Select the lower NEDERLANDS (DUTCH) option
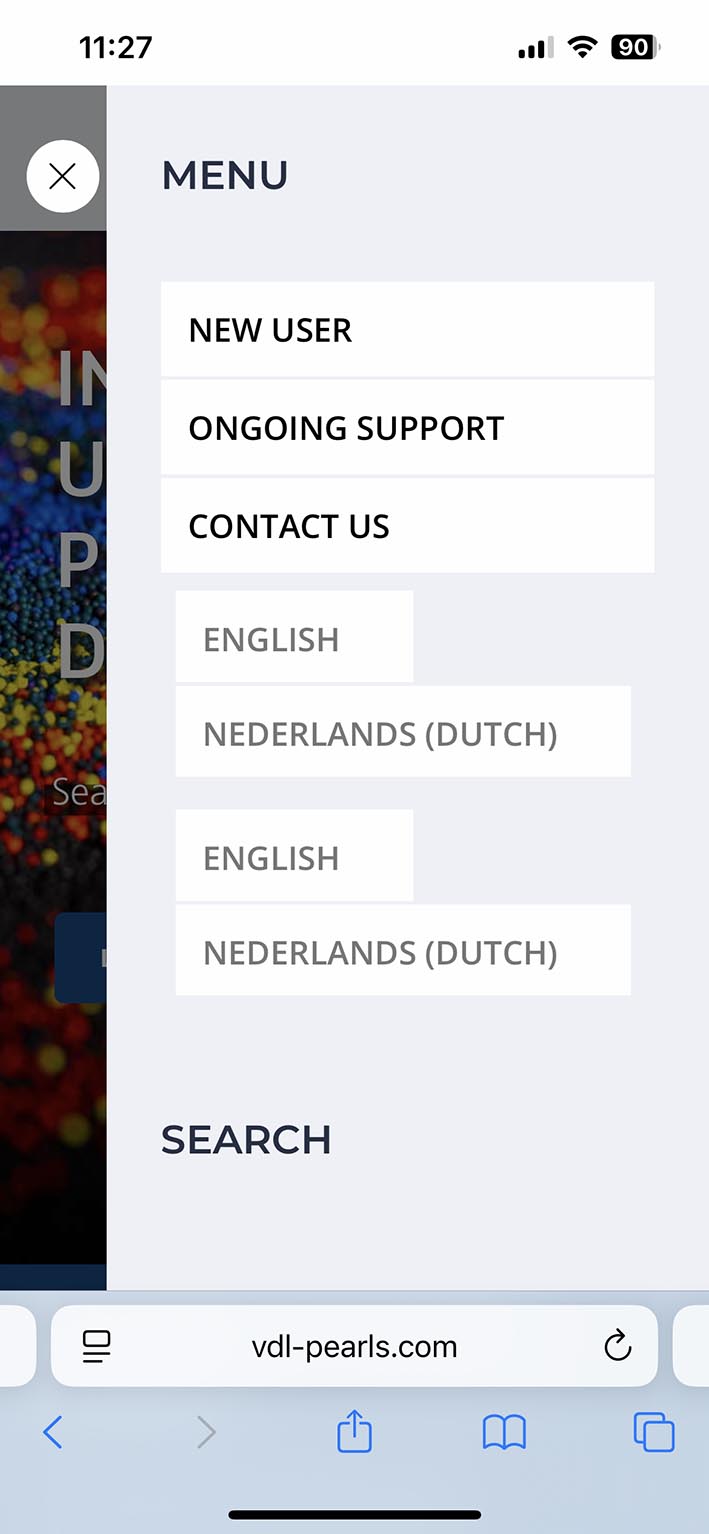Screen dimensions: 709x1534 click(402, 951)
